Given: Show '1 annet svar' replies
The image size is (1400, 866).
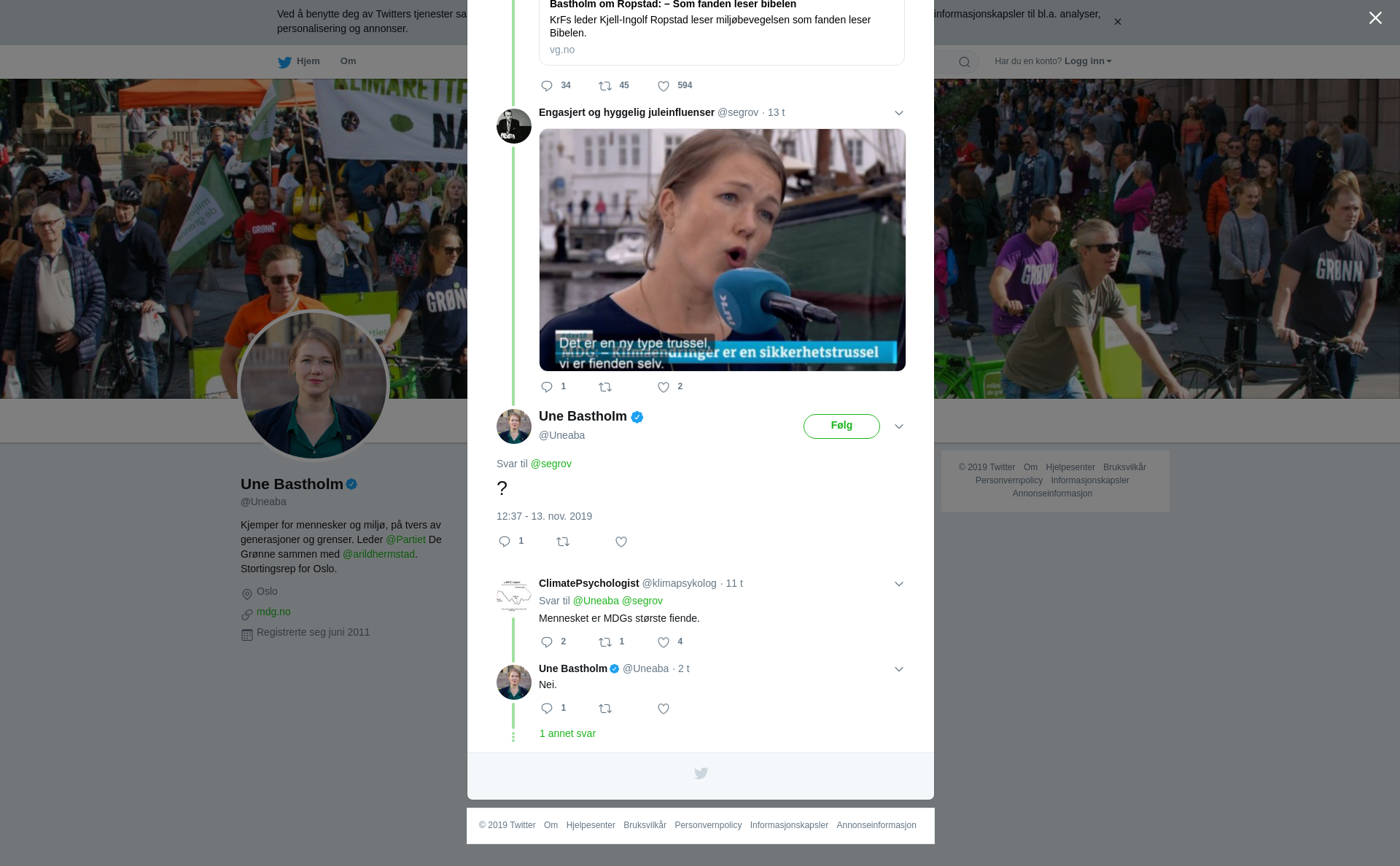Looking at the screenshot, I should (567, 733).
